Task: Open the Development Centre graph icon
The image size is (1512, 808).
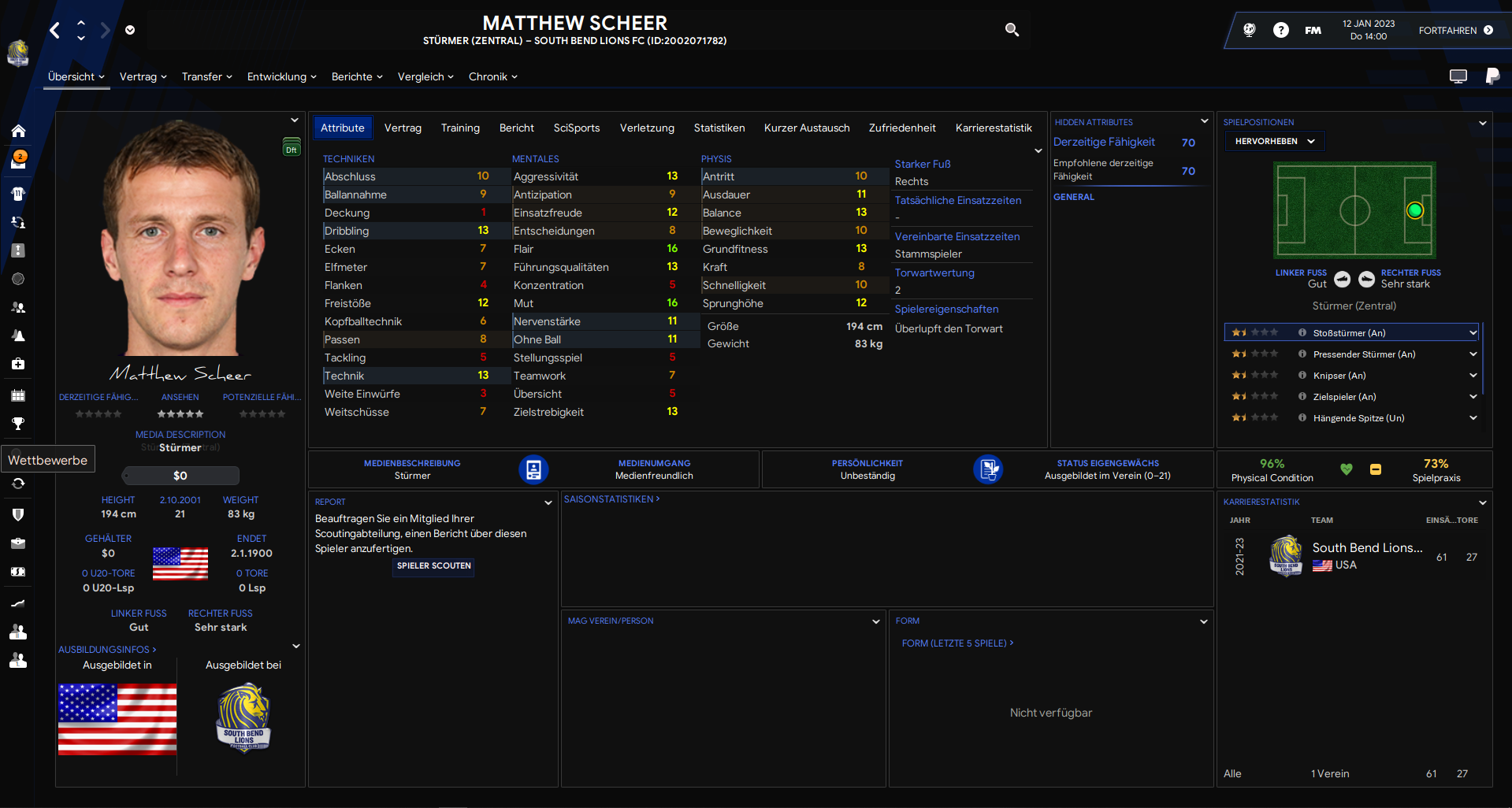Action: point(18,603)
